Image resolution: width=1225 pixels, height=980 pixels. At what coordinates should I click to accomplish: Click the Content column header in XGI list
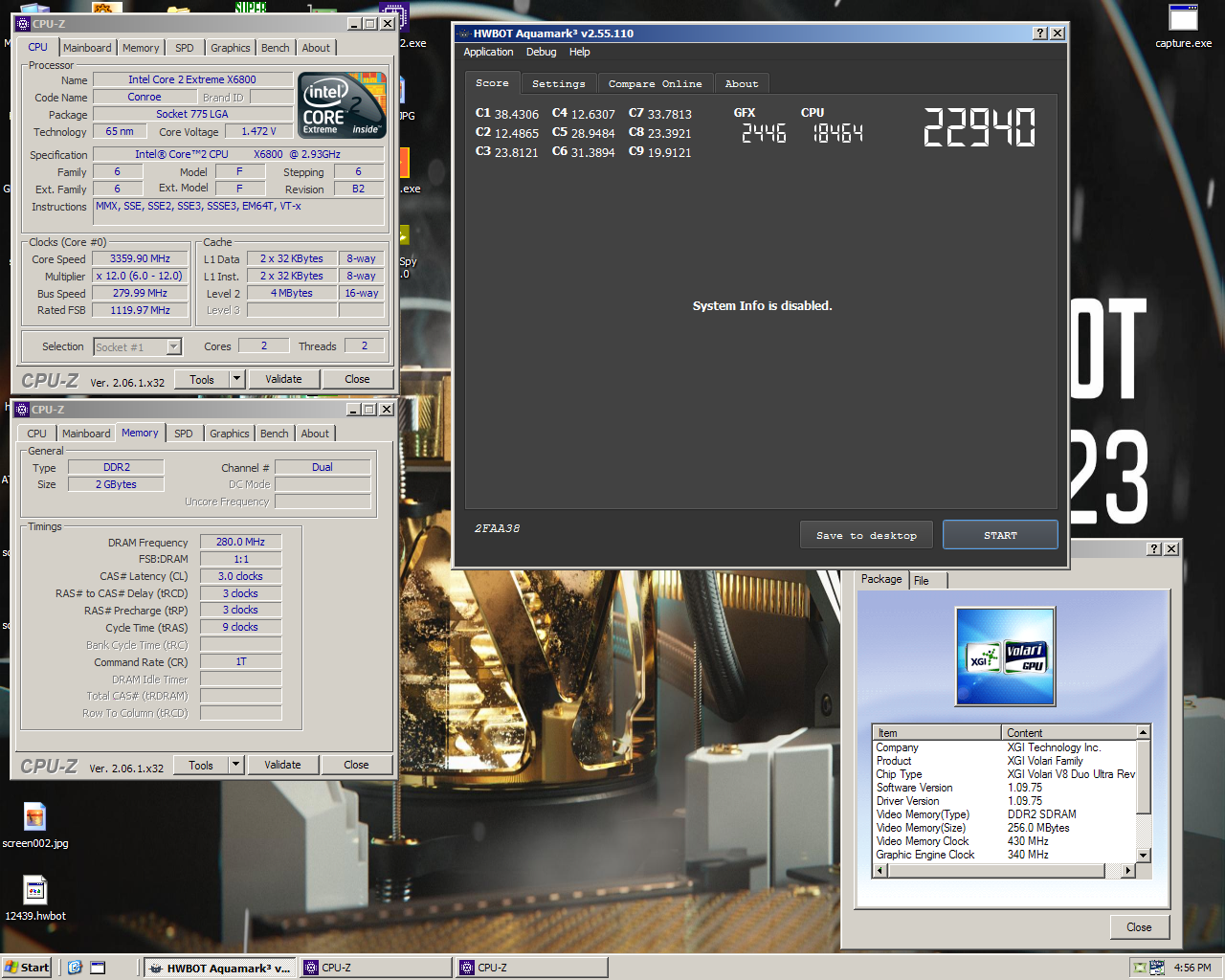(1068, 732)
